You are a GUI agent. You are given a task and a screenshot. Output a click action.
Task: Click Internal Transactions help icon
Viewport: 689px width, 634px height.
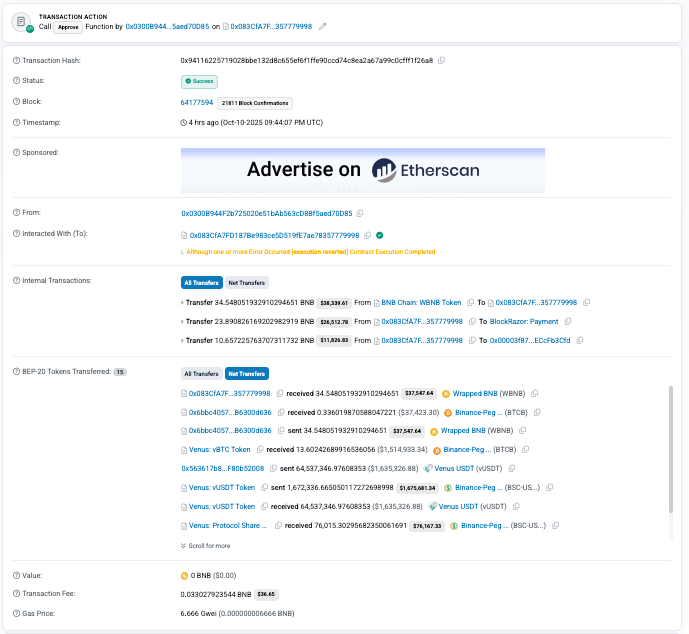click(x=16, y=280)
